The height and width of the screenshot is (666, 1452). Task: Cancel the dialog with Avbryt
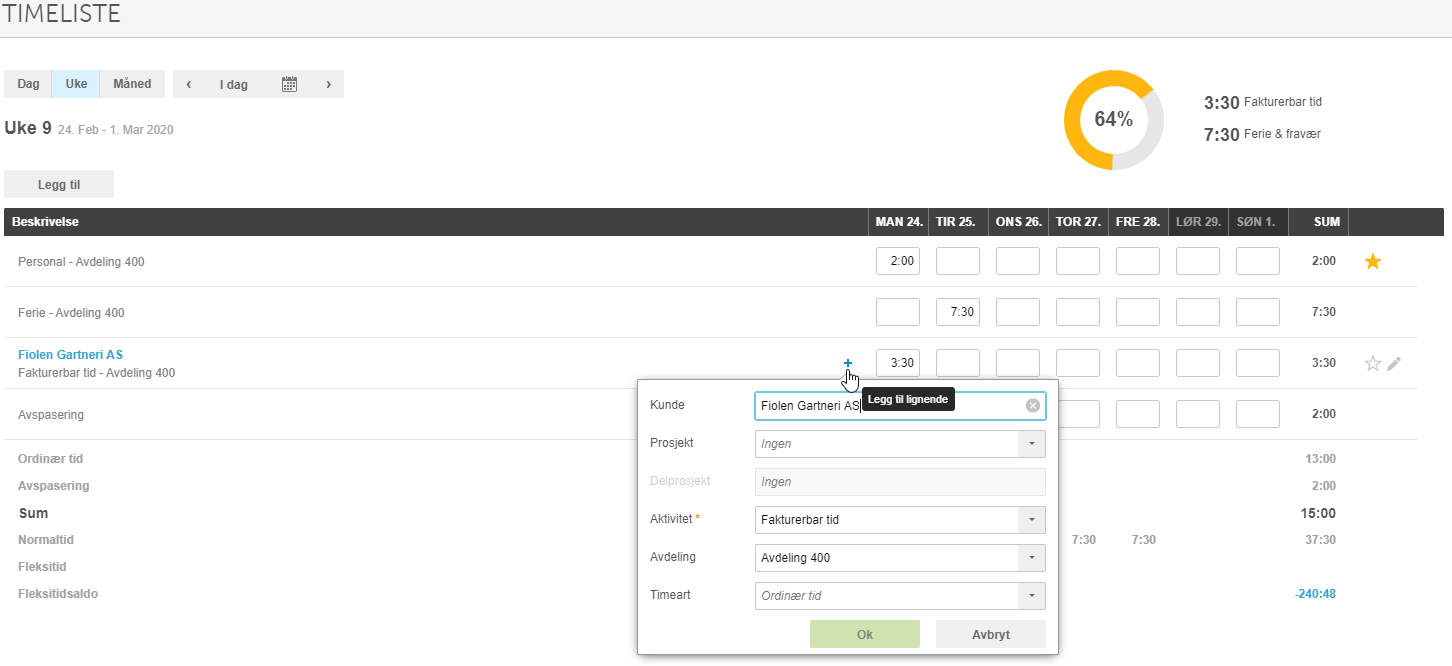pos(991,634)
